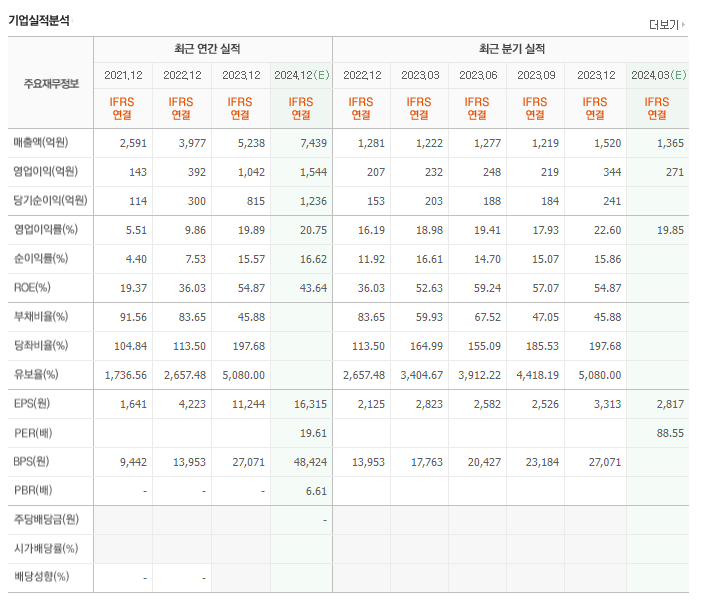Click the PBR(배) row label
This screenshot has height=600, width=701.
[33, 490]
